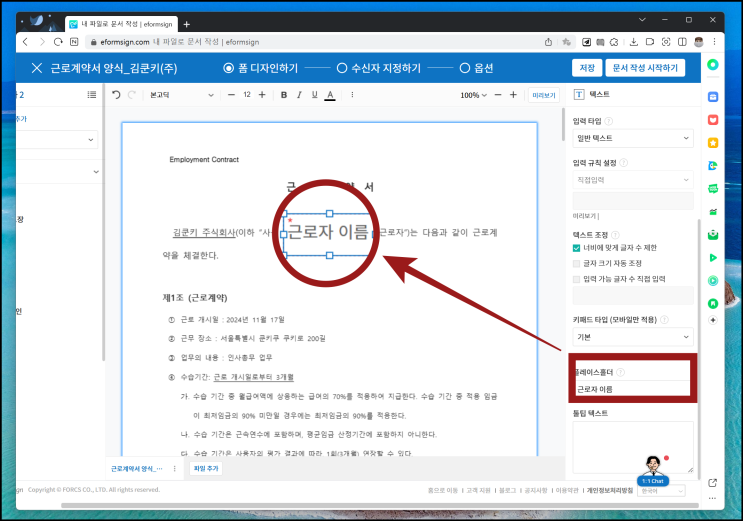This screenshot has height=521, width=743.
Task: Open the browser downloads icon
Action: coord(634,42)
